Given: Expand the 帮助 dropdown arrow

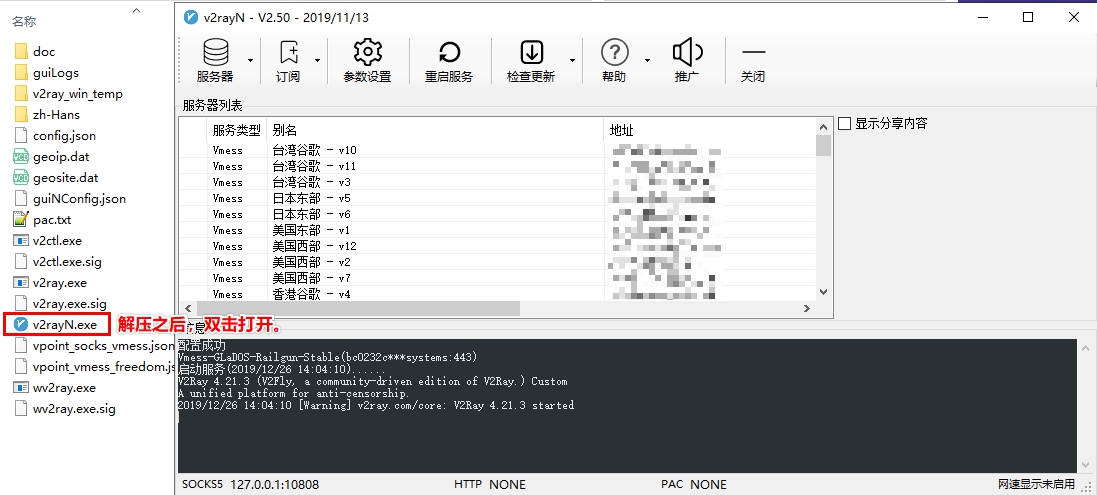Looking at the screenshot, I should (x=647, y=61).
